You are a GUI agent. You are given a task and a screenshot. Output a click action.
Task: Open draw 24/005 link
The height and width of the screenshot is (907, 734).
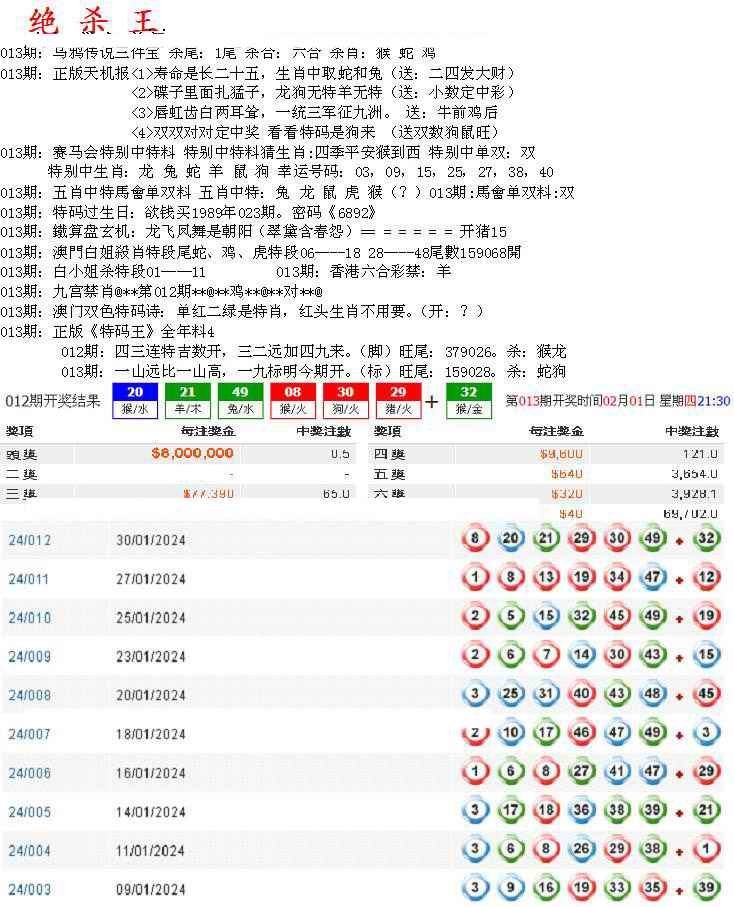(x=29, y=812)
